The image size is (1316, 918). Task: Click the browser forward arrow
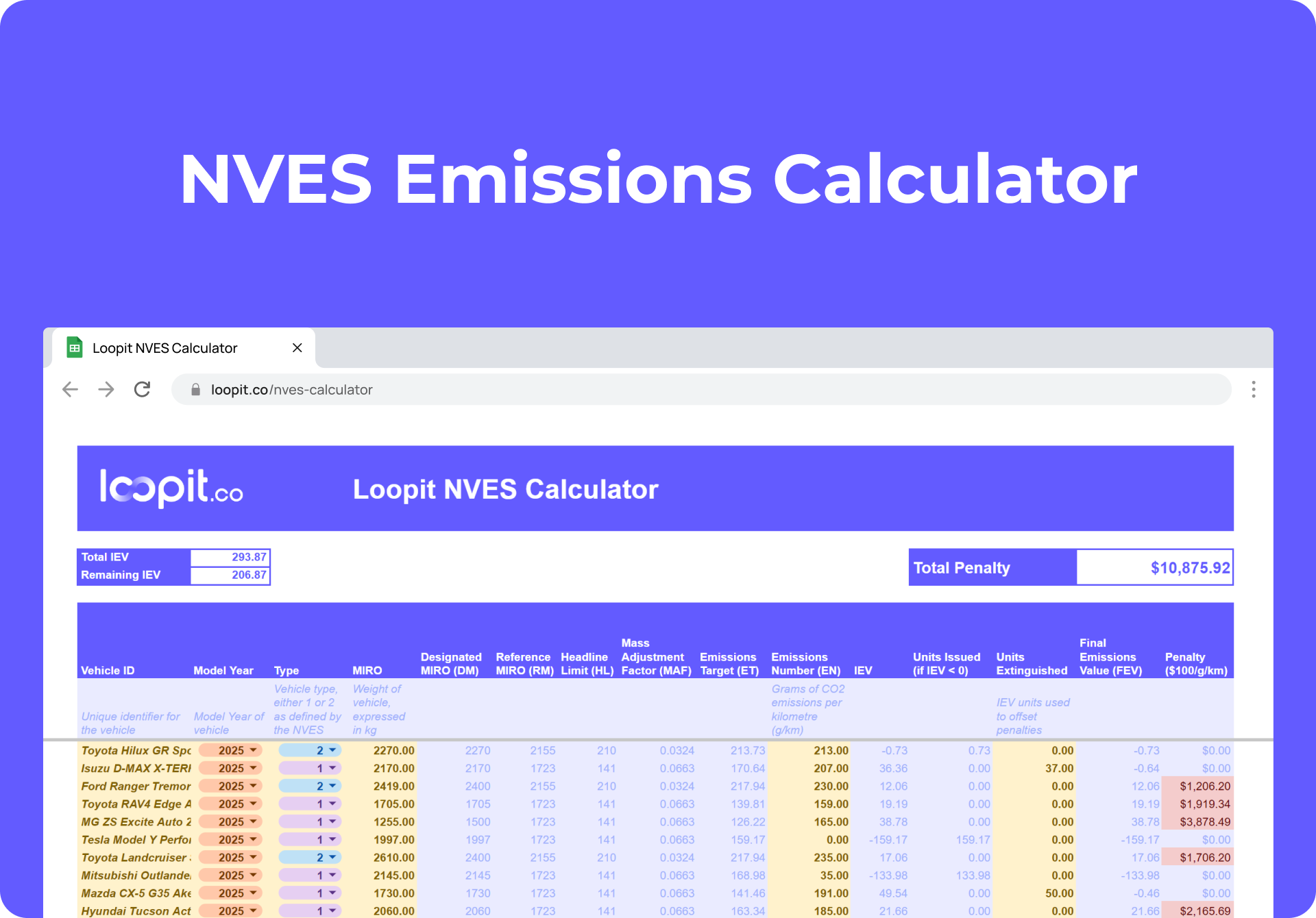tap(106, 389)
